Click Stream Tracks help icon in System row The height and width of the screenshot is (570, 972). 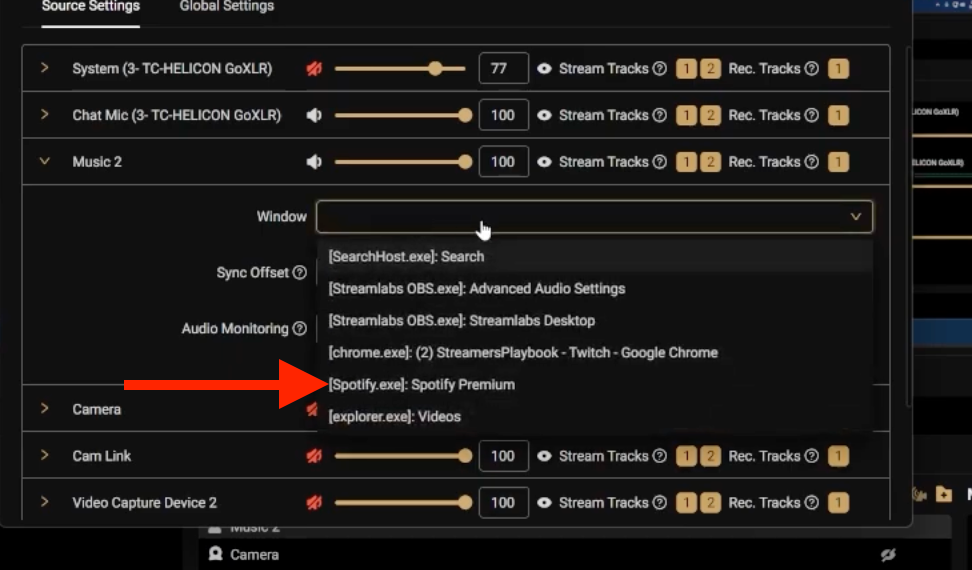659,69
